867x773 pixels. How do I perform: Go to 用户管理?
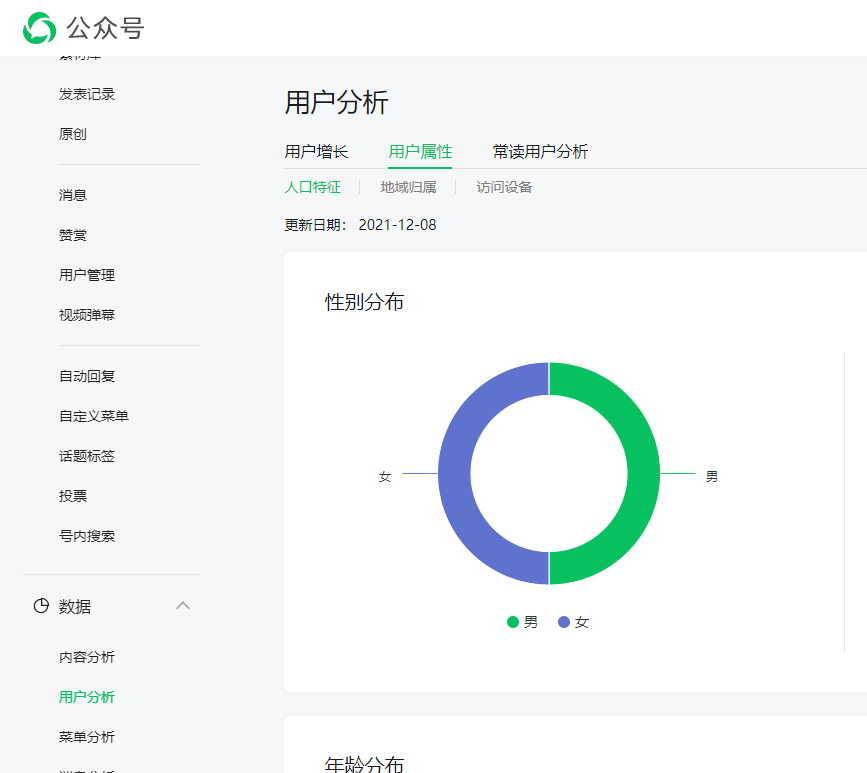(87, 275)
